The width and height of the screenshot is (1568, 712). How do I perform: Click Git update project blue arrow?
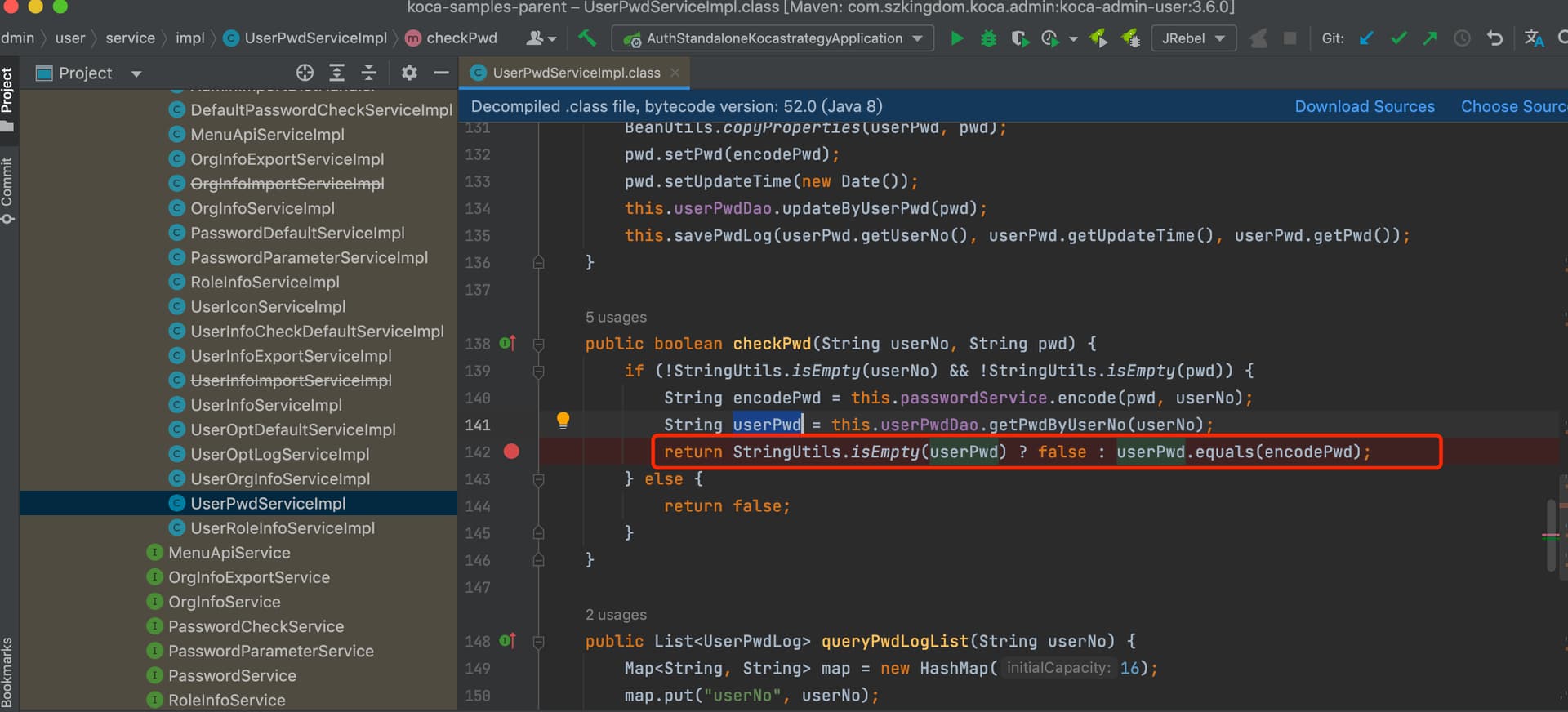tap(1366, 38)
